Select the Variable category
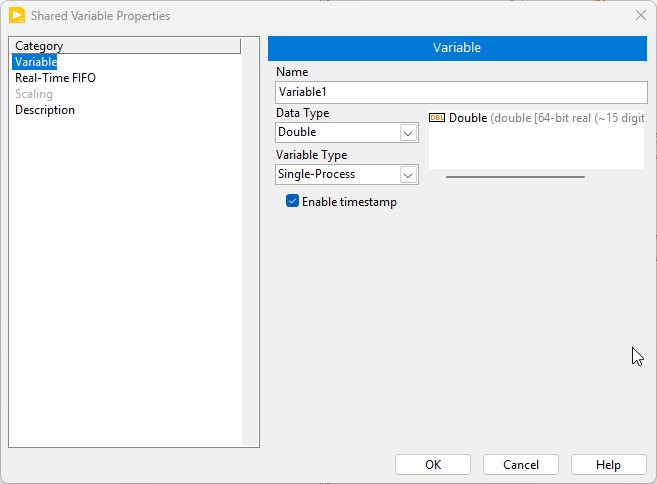The width and height of the screenshot is (657, 484). (35, 62)
